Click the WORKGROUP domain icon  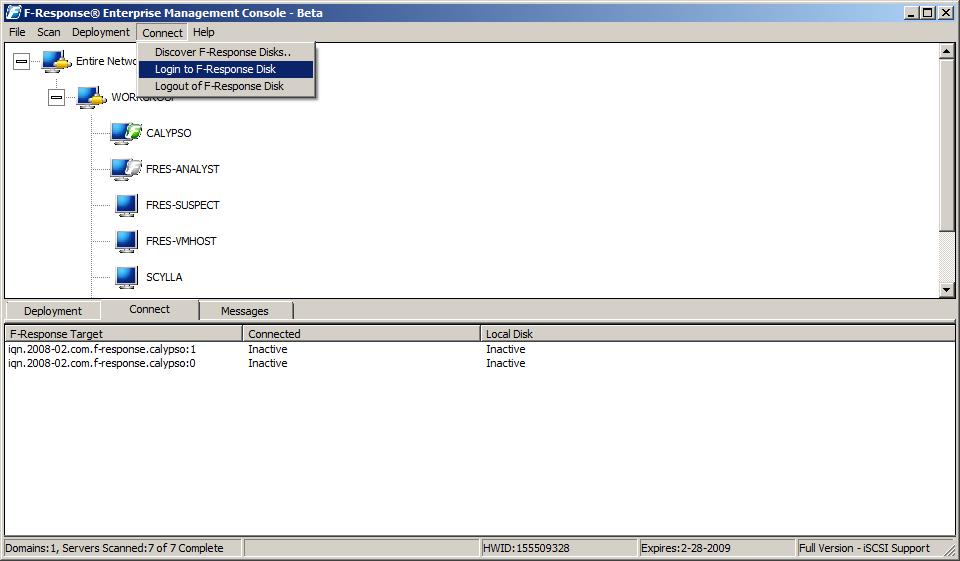92,97
